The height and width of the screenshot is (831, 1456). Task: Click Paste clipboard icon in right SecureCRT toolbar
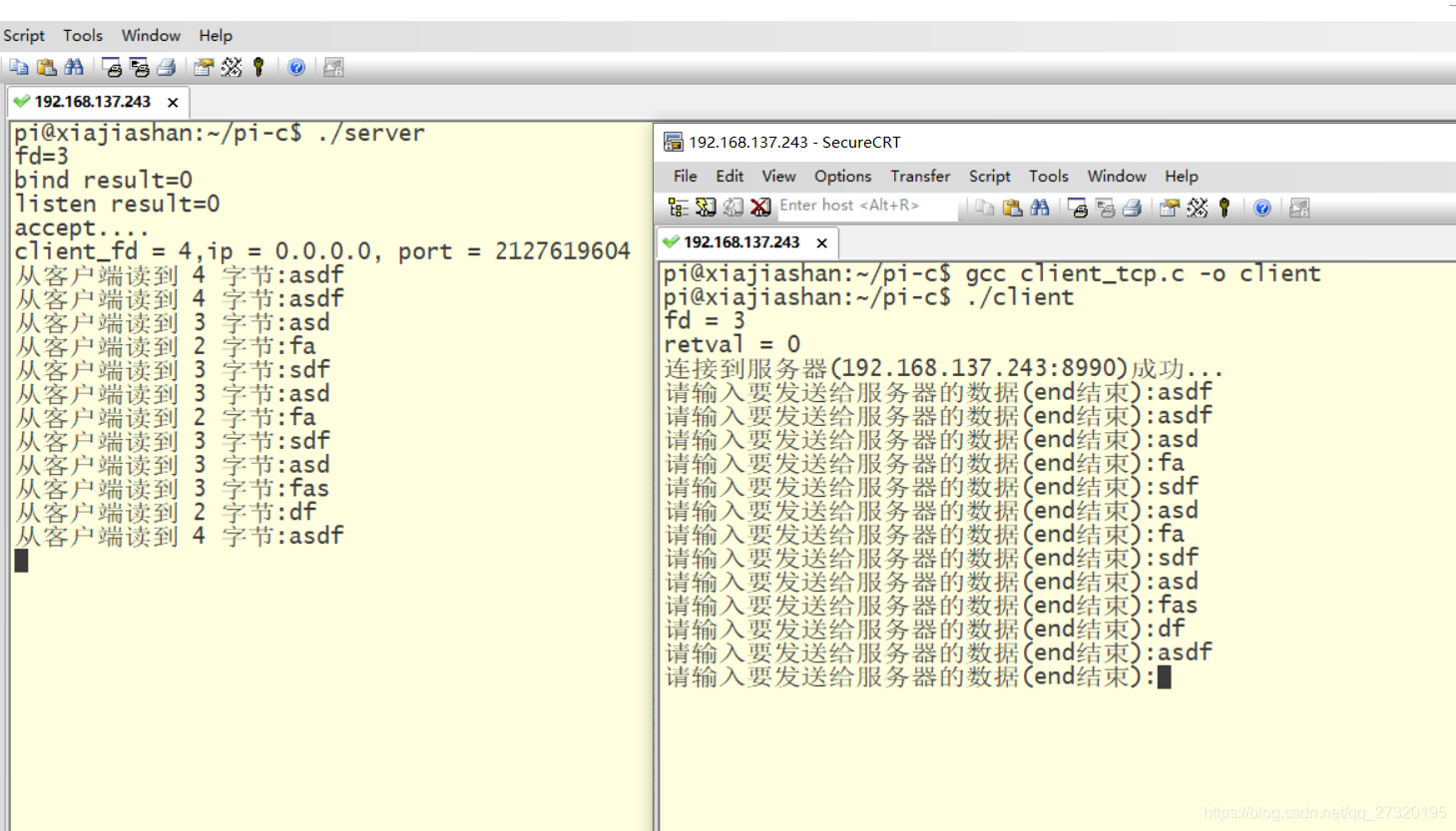[1012, 208]
